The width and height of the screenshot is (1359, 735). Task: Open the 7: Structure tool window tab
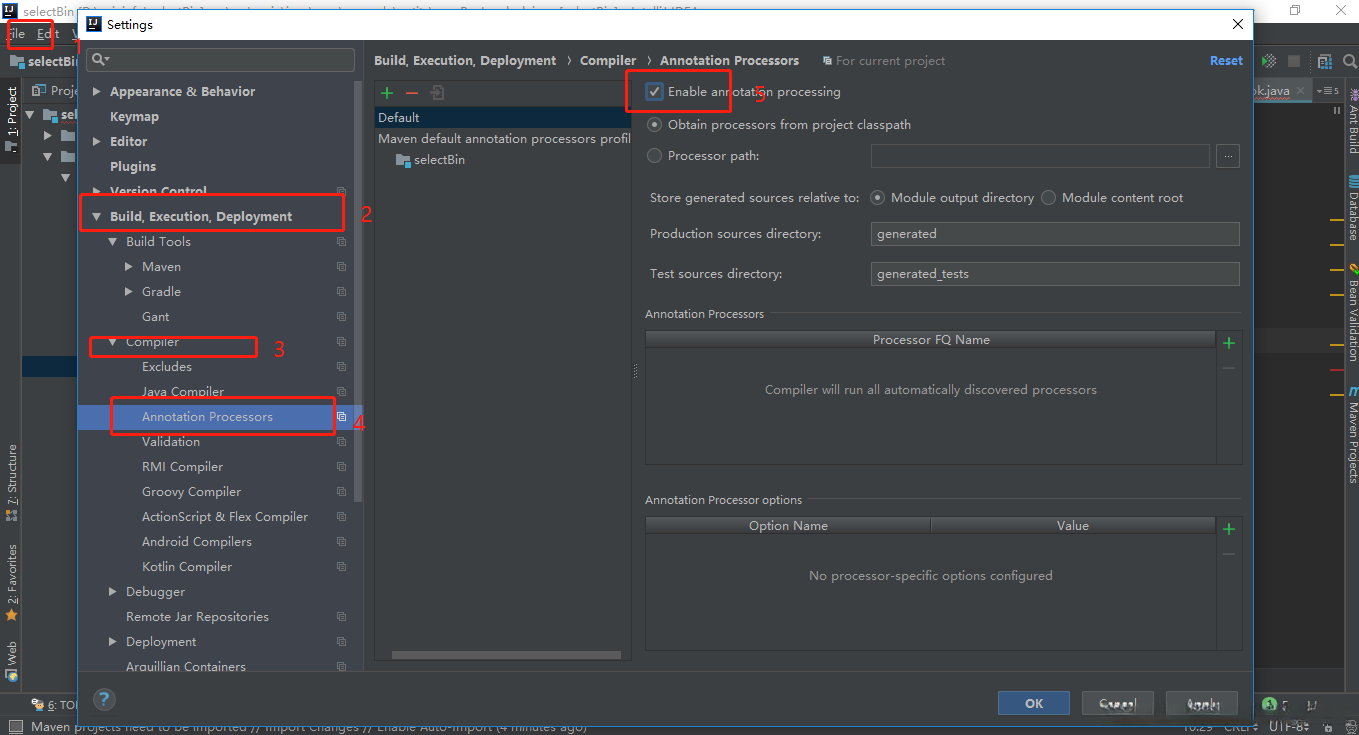tap(12, 481)
